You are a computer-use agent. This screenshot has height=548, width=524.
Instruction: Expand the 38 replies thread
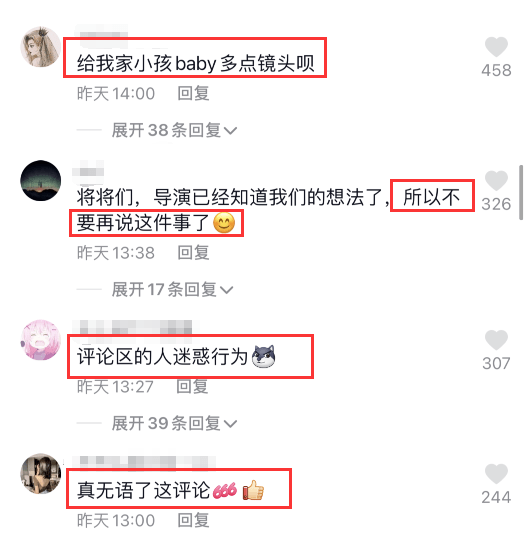(174, 130)
